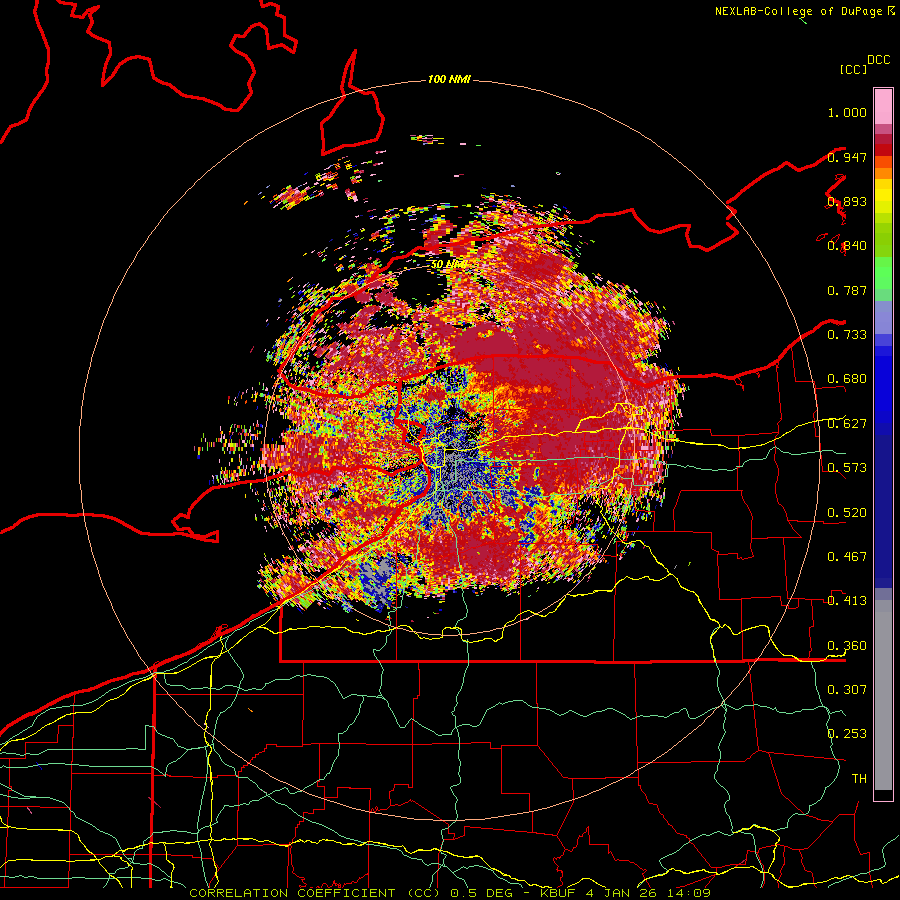Viewport: 900px width, 900px height.
Task: Click the 0.573 scale value
Action: tap(847, 468)
